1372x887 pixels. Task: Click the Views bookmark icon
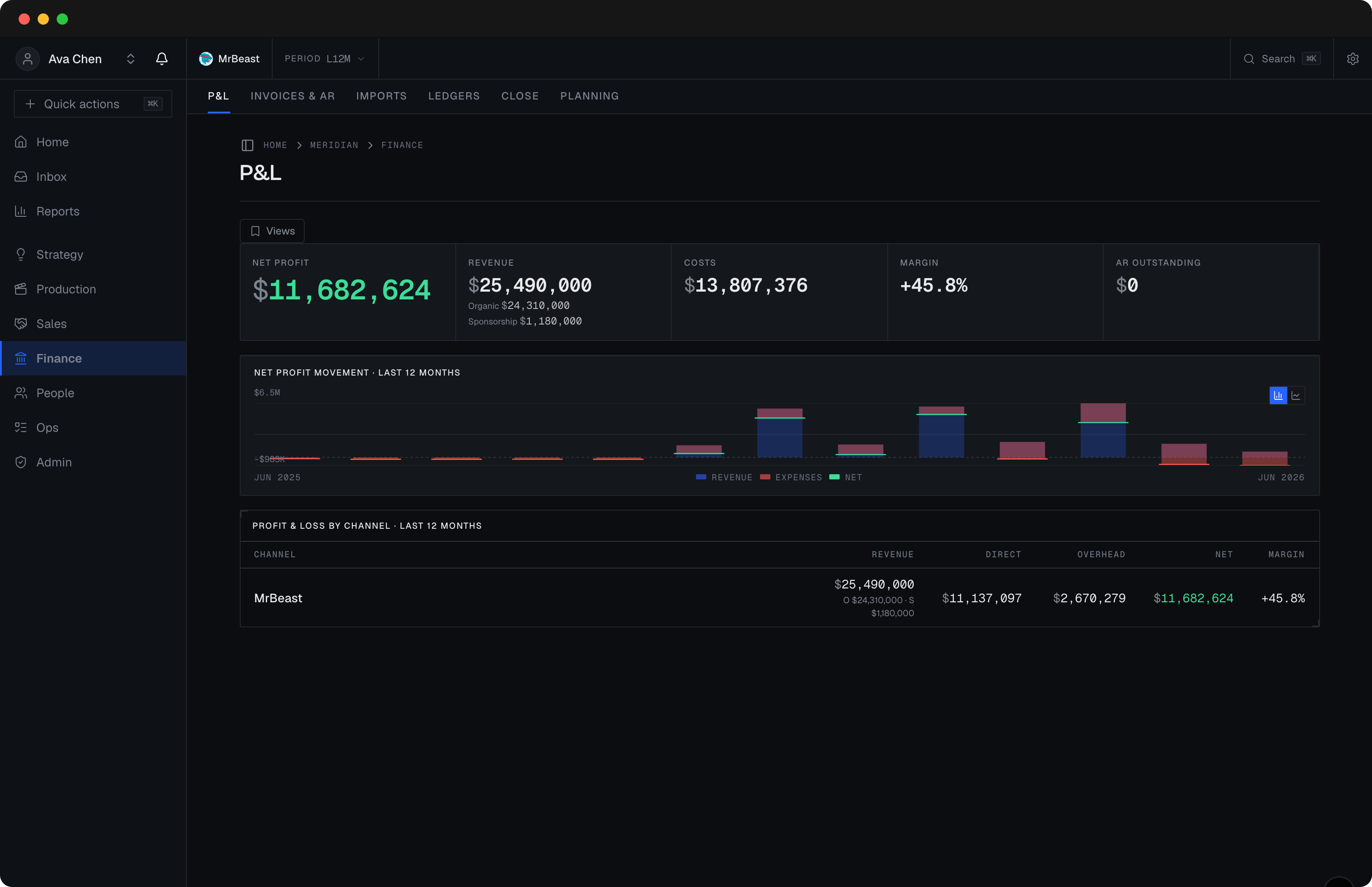click(x=255, y=231)
